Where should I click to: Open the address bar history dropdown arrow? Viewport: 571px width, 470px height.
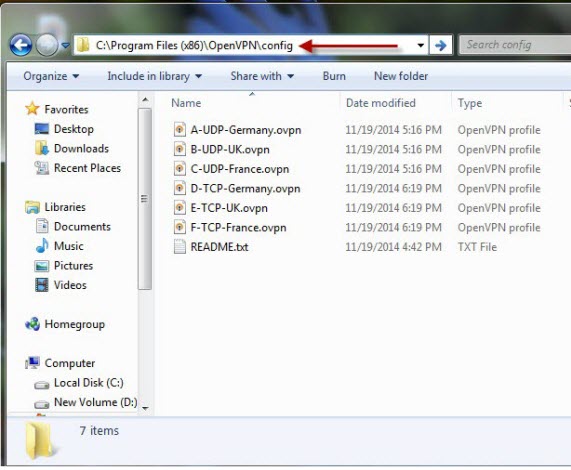[x=421, y=46]
